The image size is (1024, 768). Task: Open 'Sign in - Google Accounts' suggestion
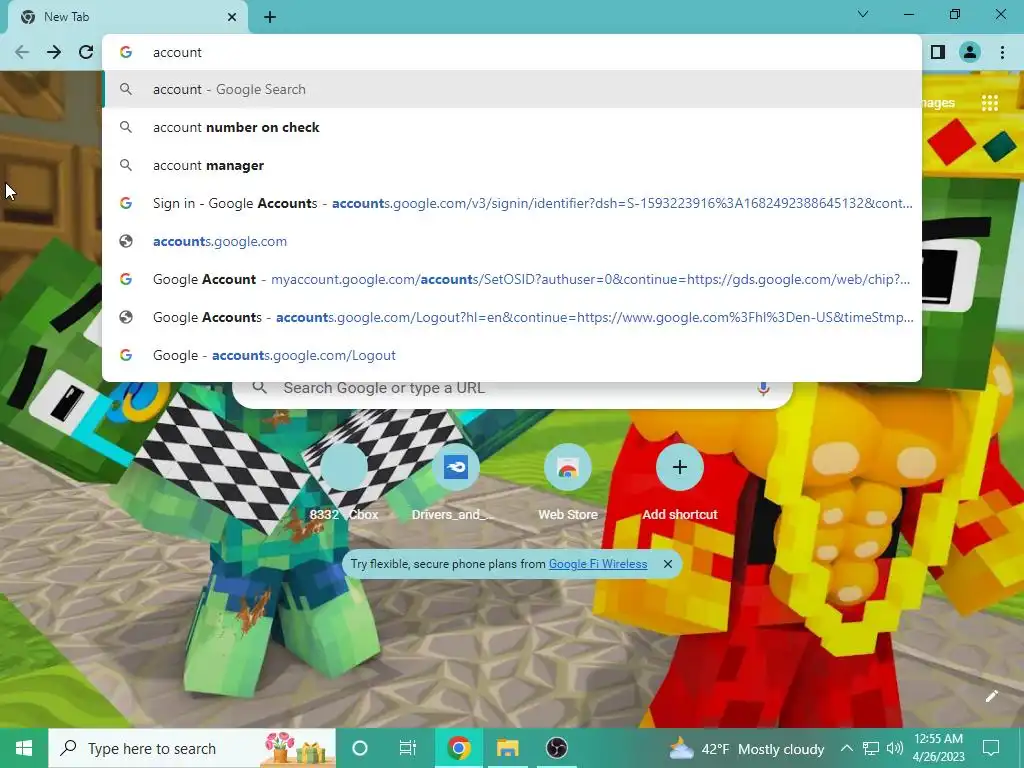coord(511,203)
